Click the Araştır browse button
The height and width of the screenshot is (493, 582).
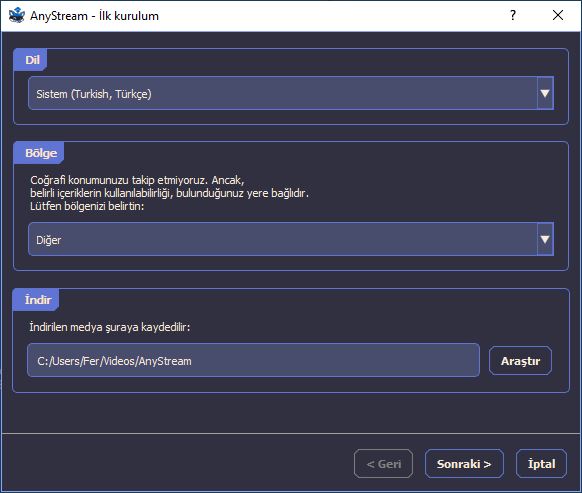[x=520, y=361]
